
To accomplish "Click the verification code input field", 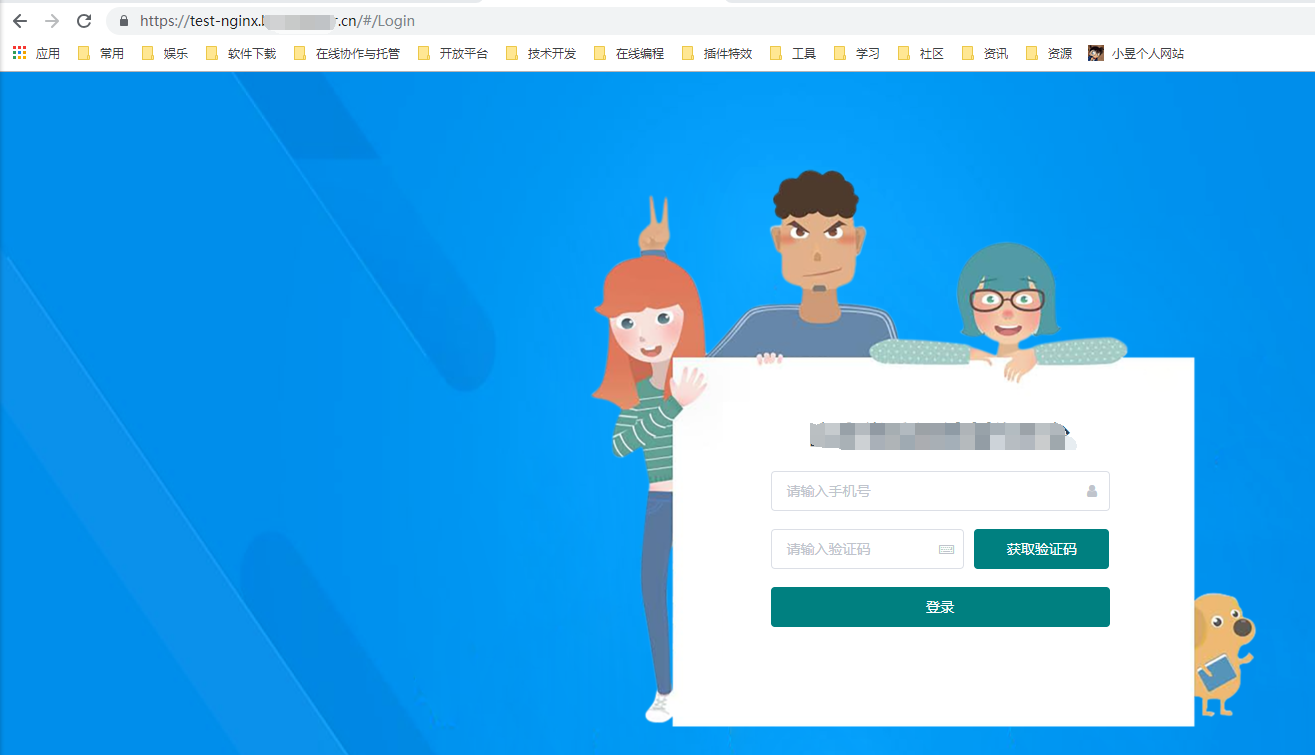I will click(x=867, y=549).
